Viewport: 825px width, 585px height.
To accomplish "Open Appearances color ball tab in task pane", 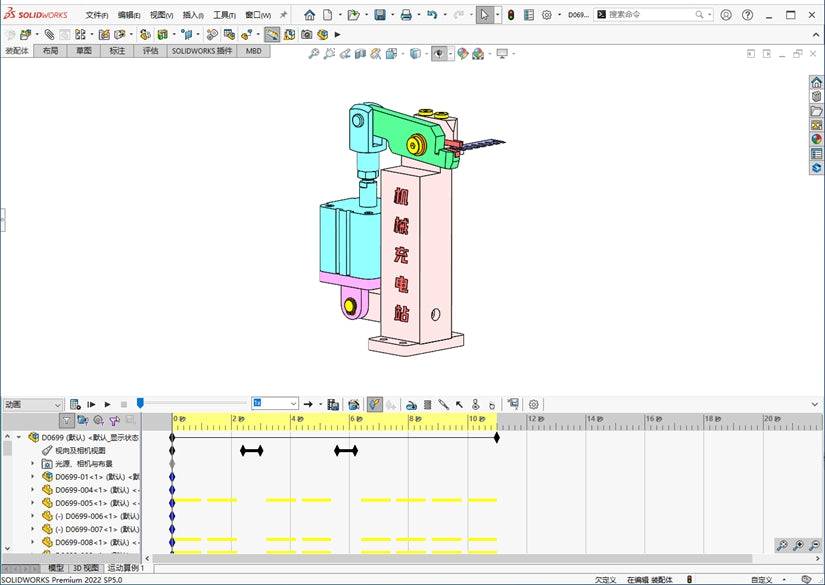I will click(x=816, y=139).
